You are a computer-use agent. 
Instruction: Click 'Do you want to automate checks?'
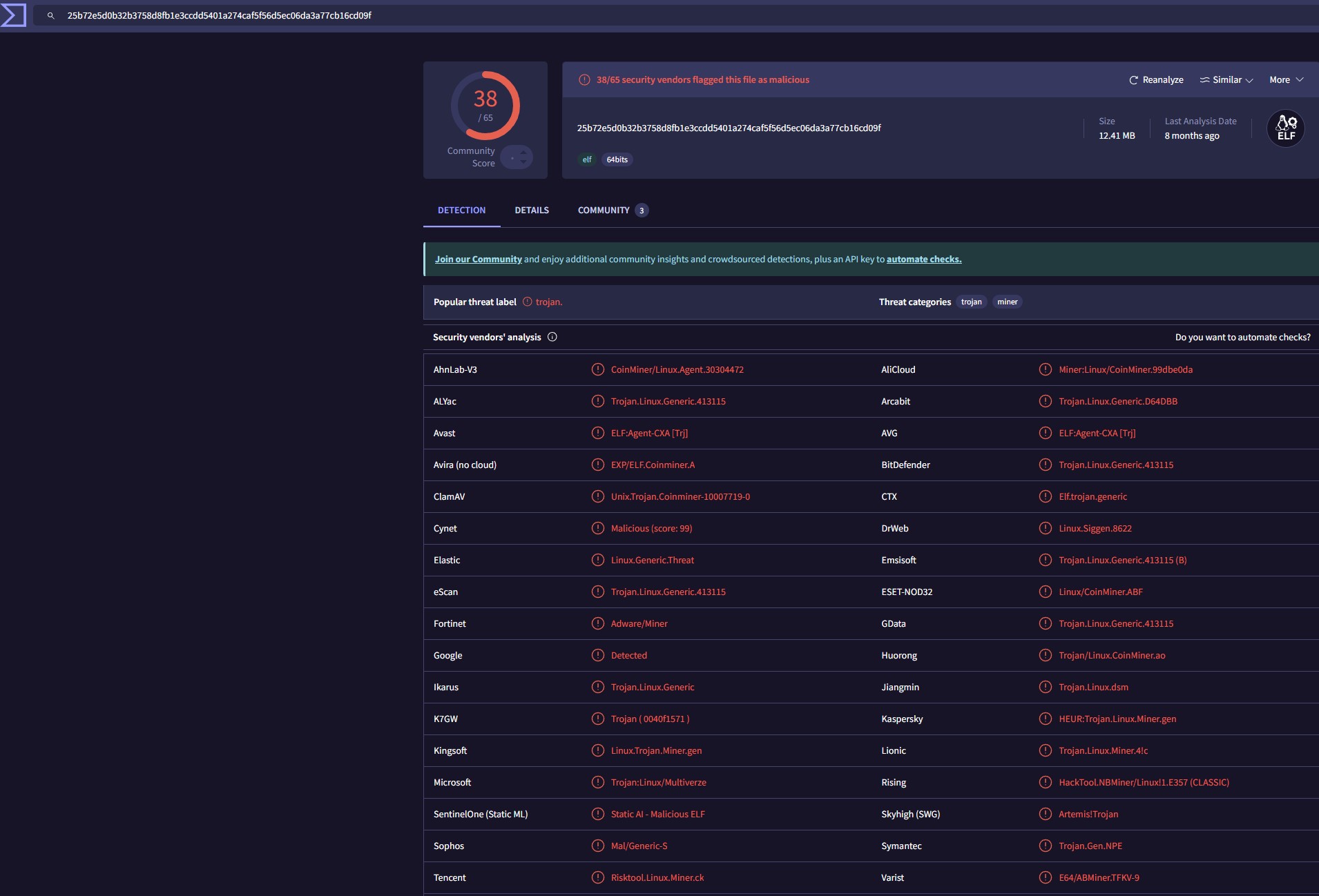pyautogui.click(x=1242, y=338)
